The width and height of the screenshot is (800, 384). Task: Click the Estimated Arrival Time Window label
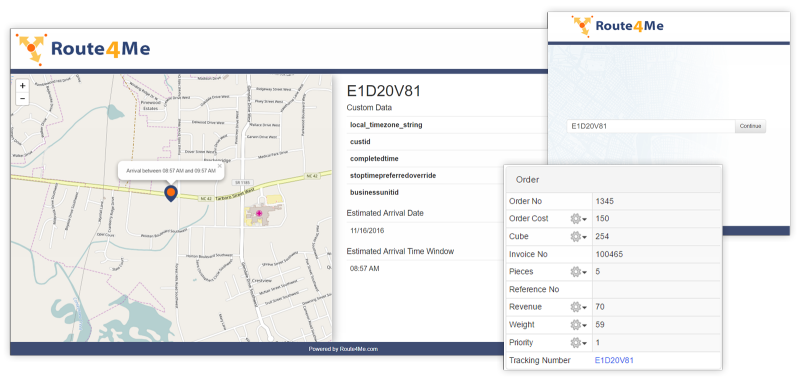coord(400,251)
